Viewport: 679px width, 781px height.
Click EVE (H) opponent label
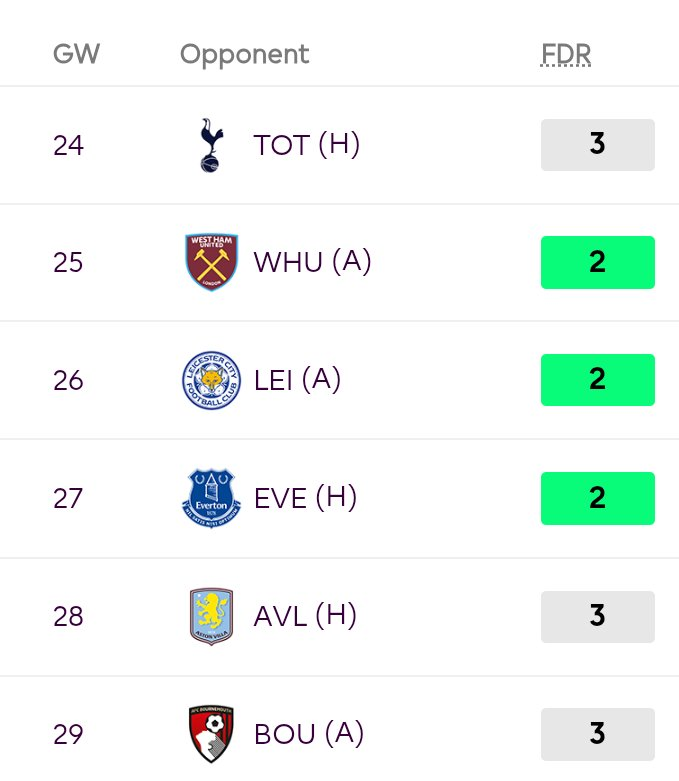pyautogui.click(x=305, y=498)
